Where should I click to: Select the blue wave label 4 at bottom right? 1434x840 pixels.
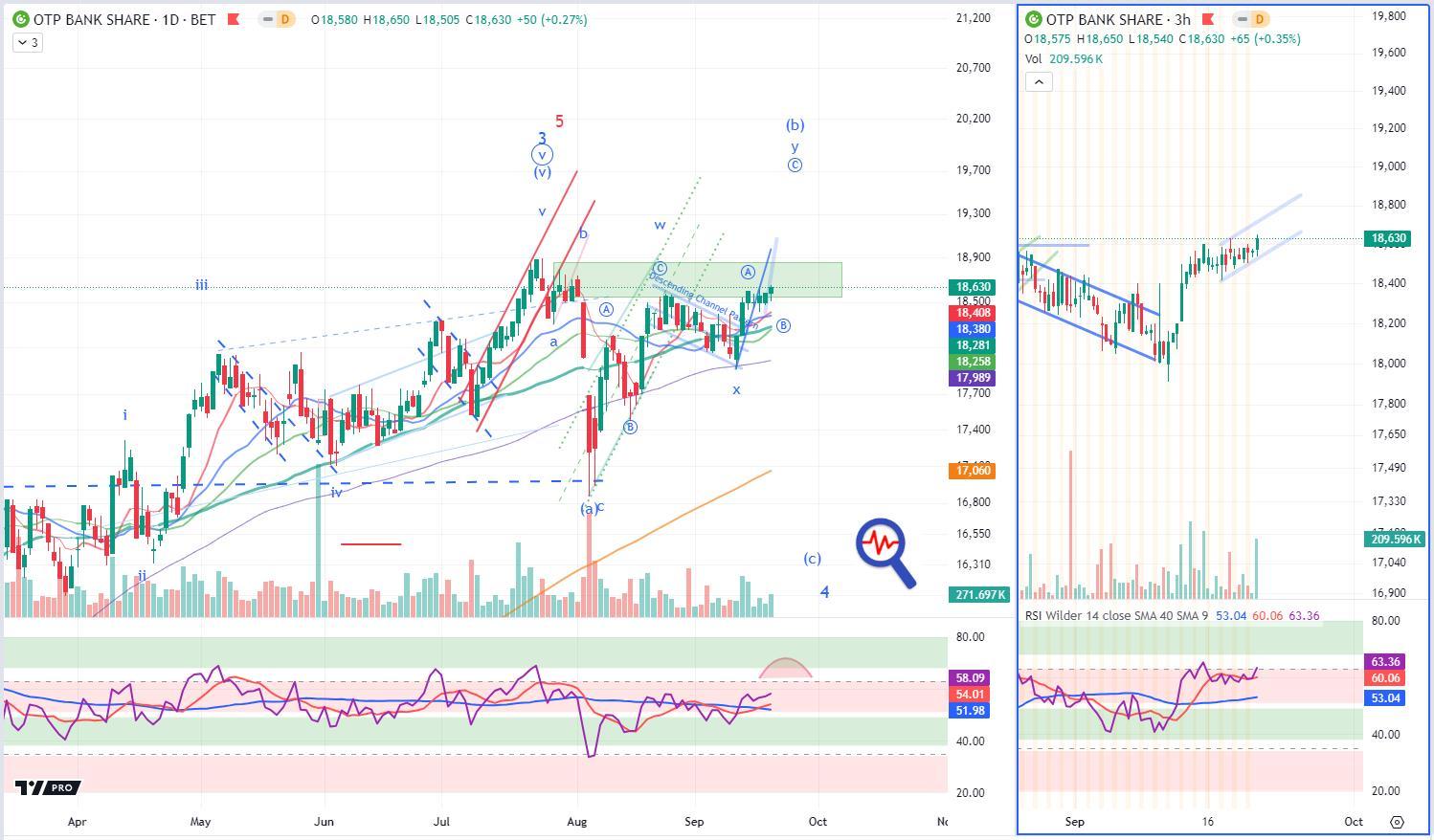tap(824, 592)
